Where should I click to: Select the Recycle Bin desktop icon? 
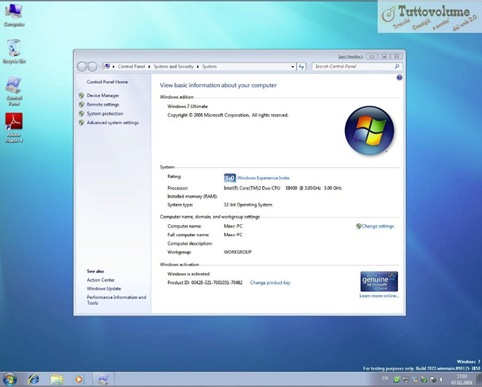click(x=14, y=51)
